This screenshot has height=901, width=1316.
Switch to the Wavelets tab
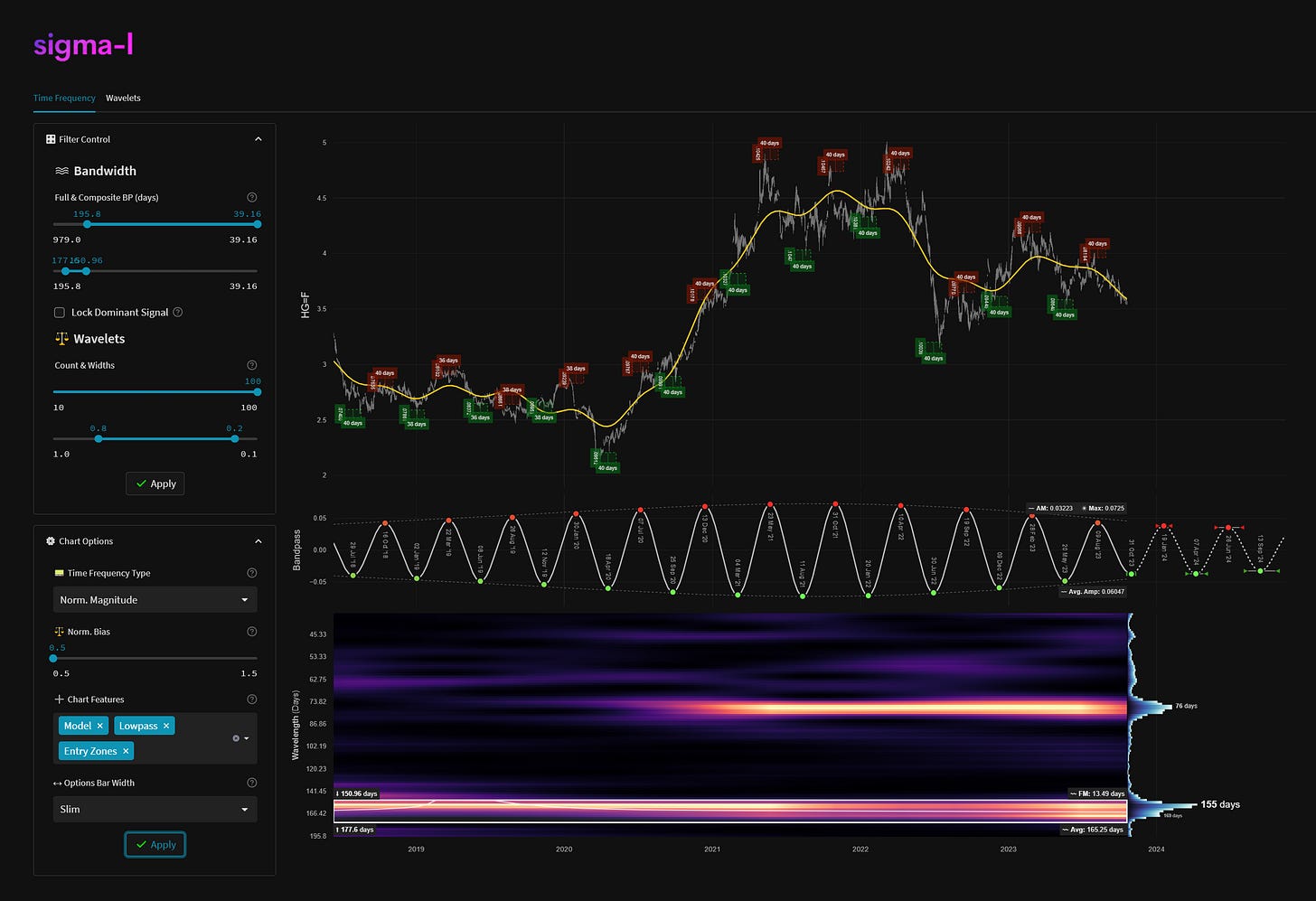coord(123,98)
